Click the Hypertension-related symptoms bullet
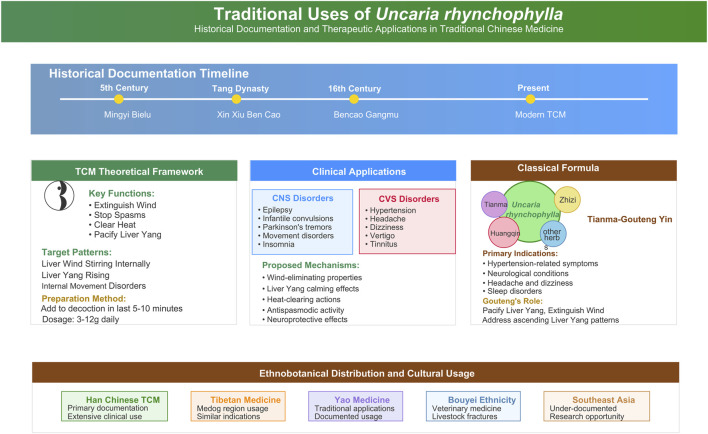 click(540, 263)
